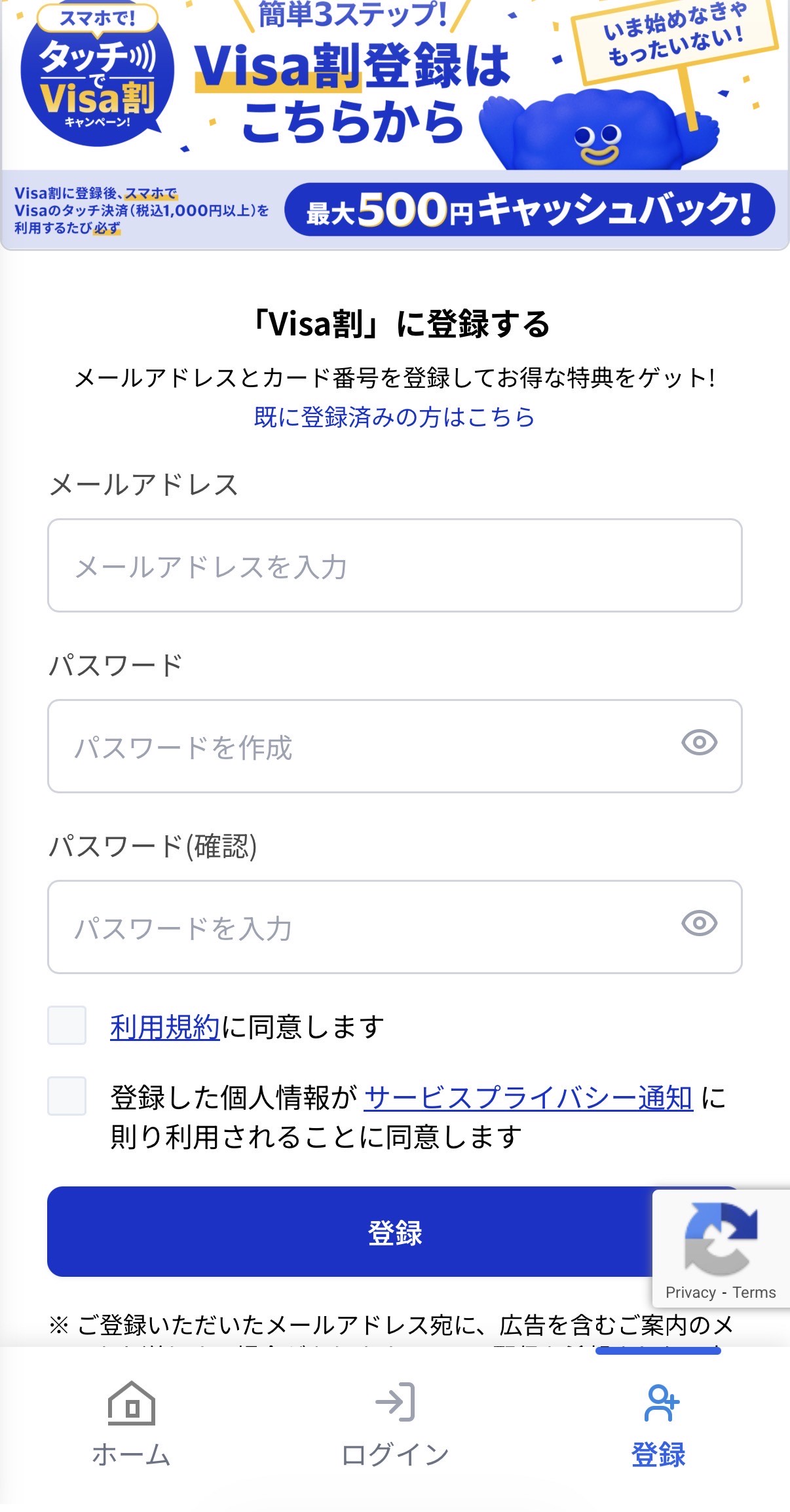Tap the login arrow icon

395,1402
